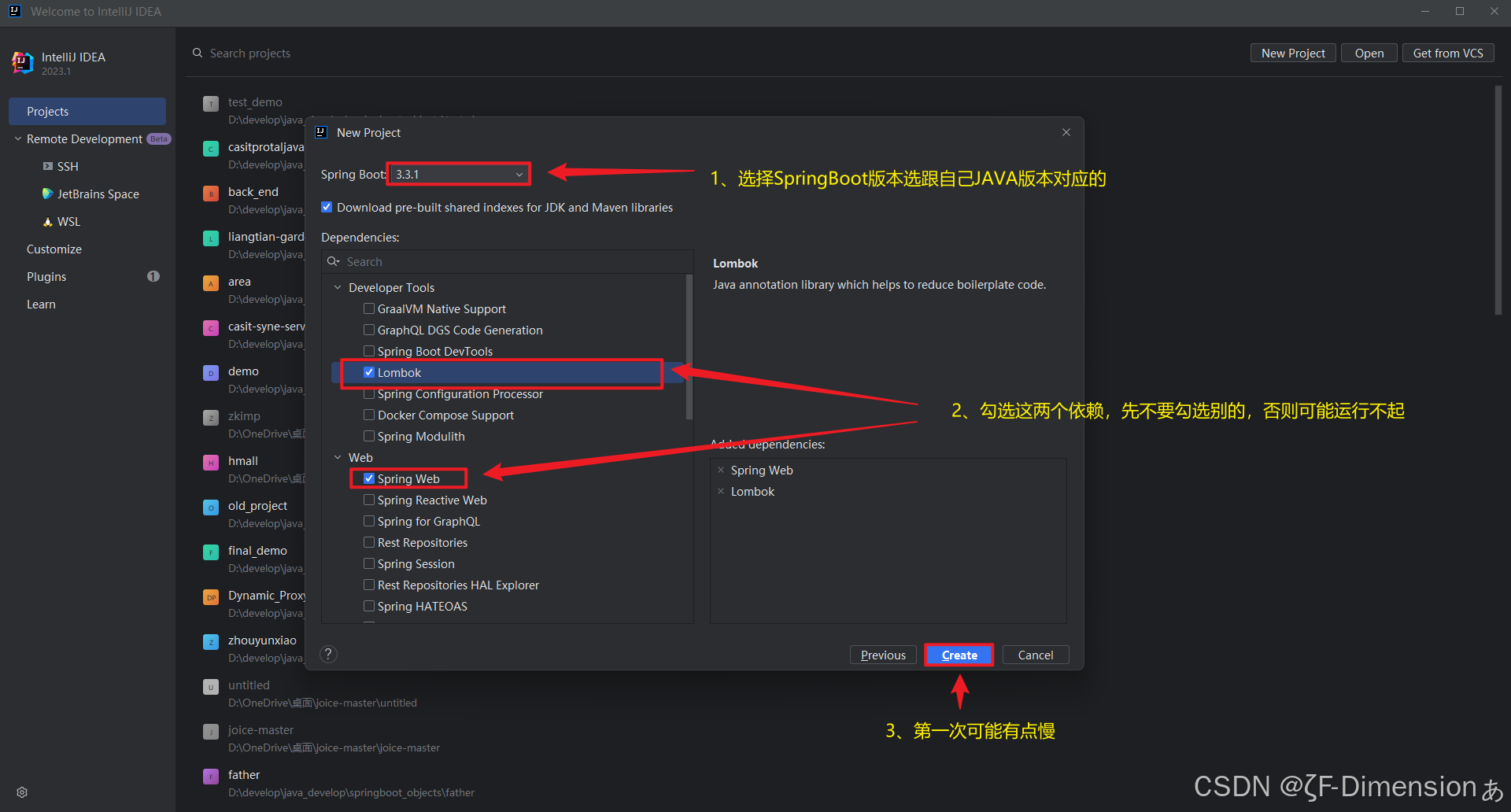
Task: Click the dependencies search field
Action: pos(508,261)
